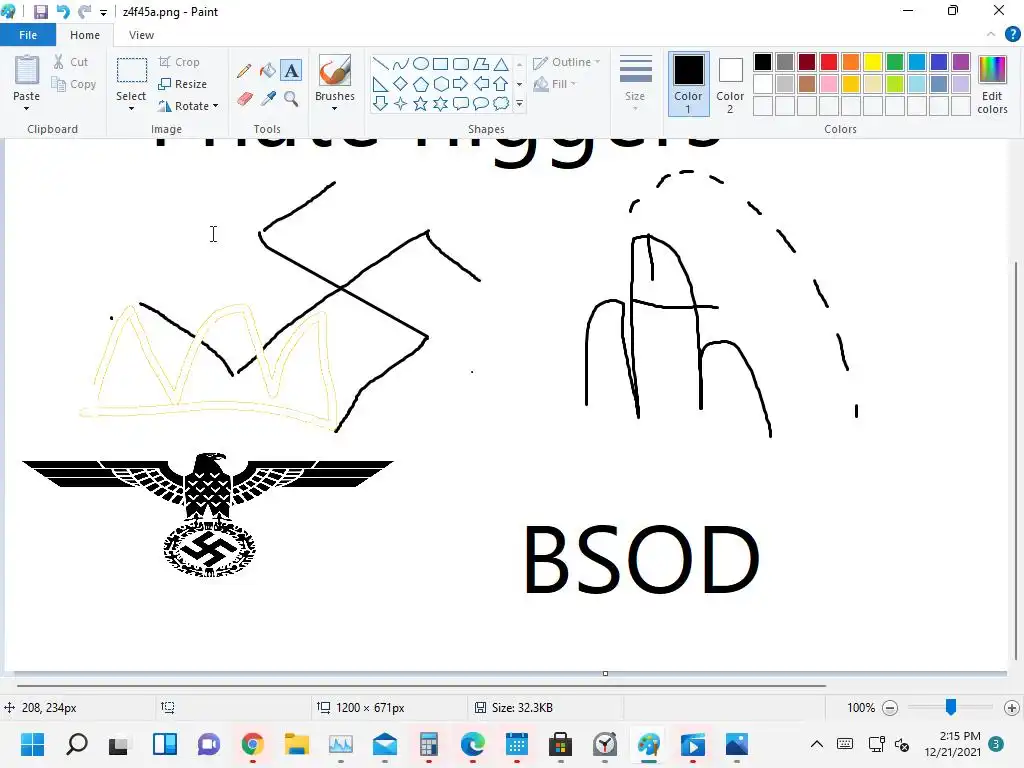Click the zoom out minus button
This screenshot has height=768, width=1024.
coord(889,707)
